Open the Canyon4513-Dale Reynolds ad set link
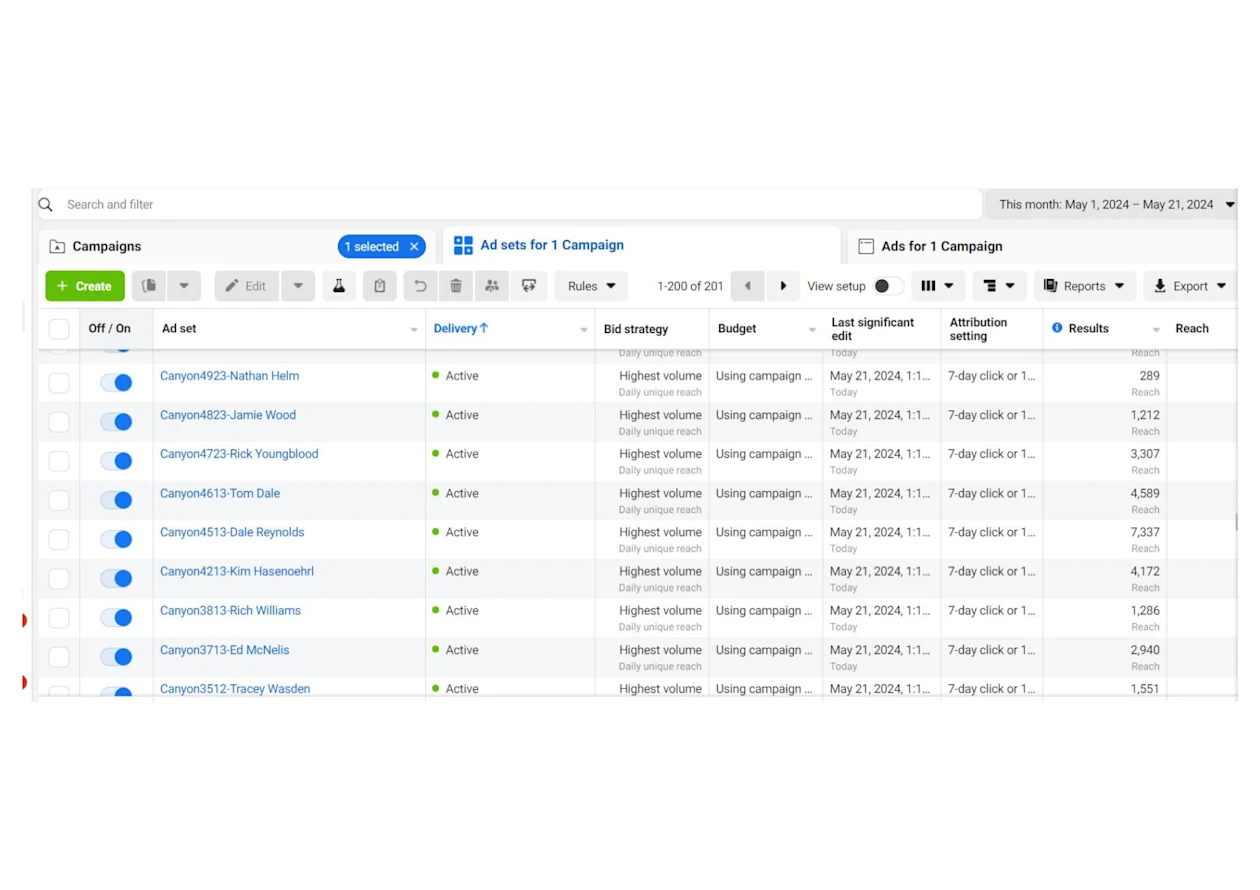Viewport: 1260px width, 890px height. pyautogui.click(x=232, y=532)
